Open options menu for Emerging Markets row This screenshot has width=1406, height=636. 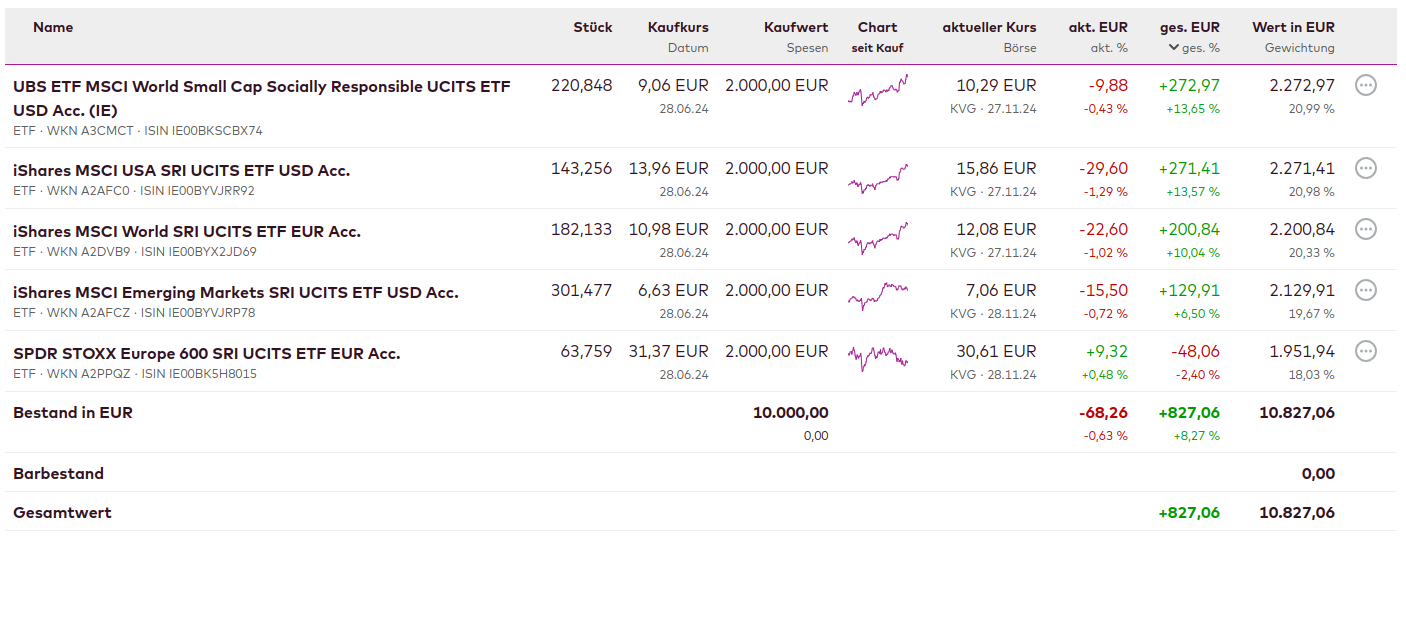[1365, 291]
